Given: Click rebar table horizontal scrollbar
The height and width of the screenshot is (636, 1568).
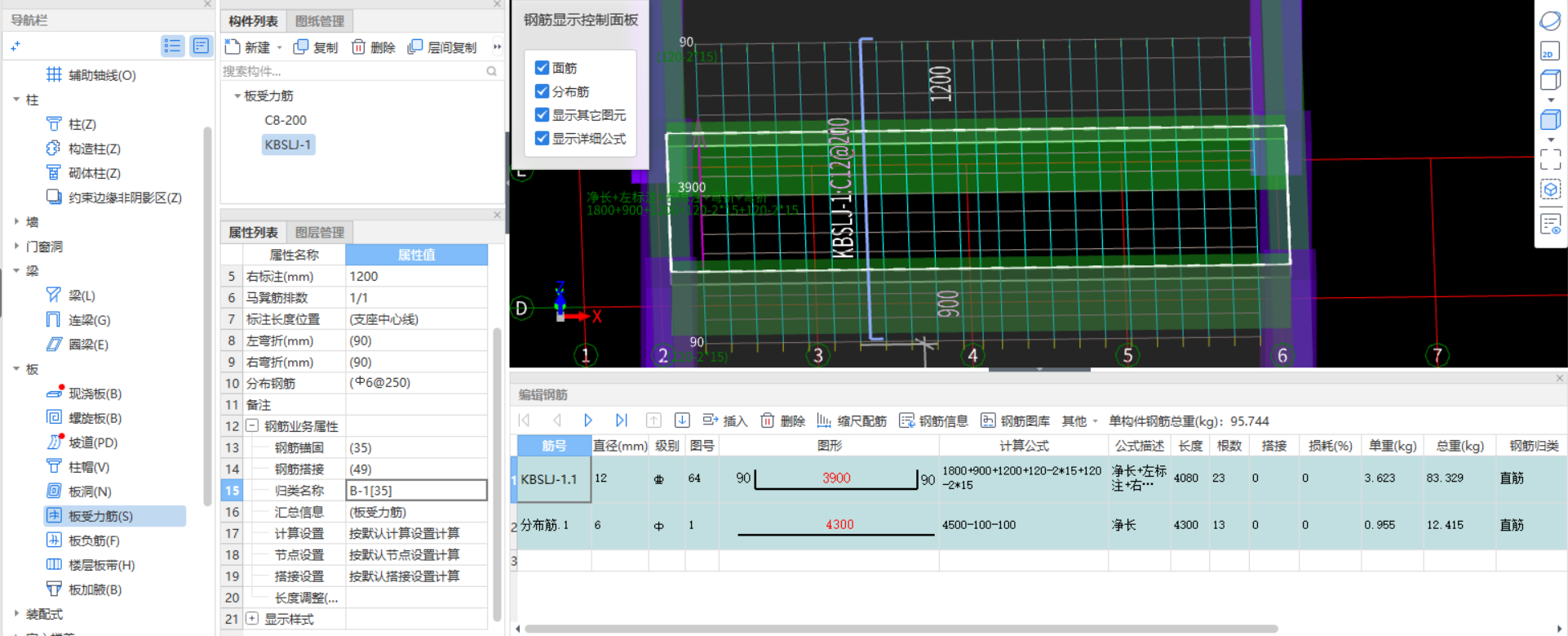Looking at the screenshot, I should tap(901, 629).
